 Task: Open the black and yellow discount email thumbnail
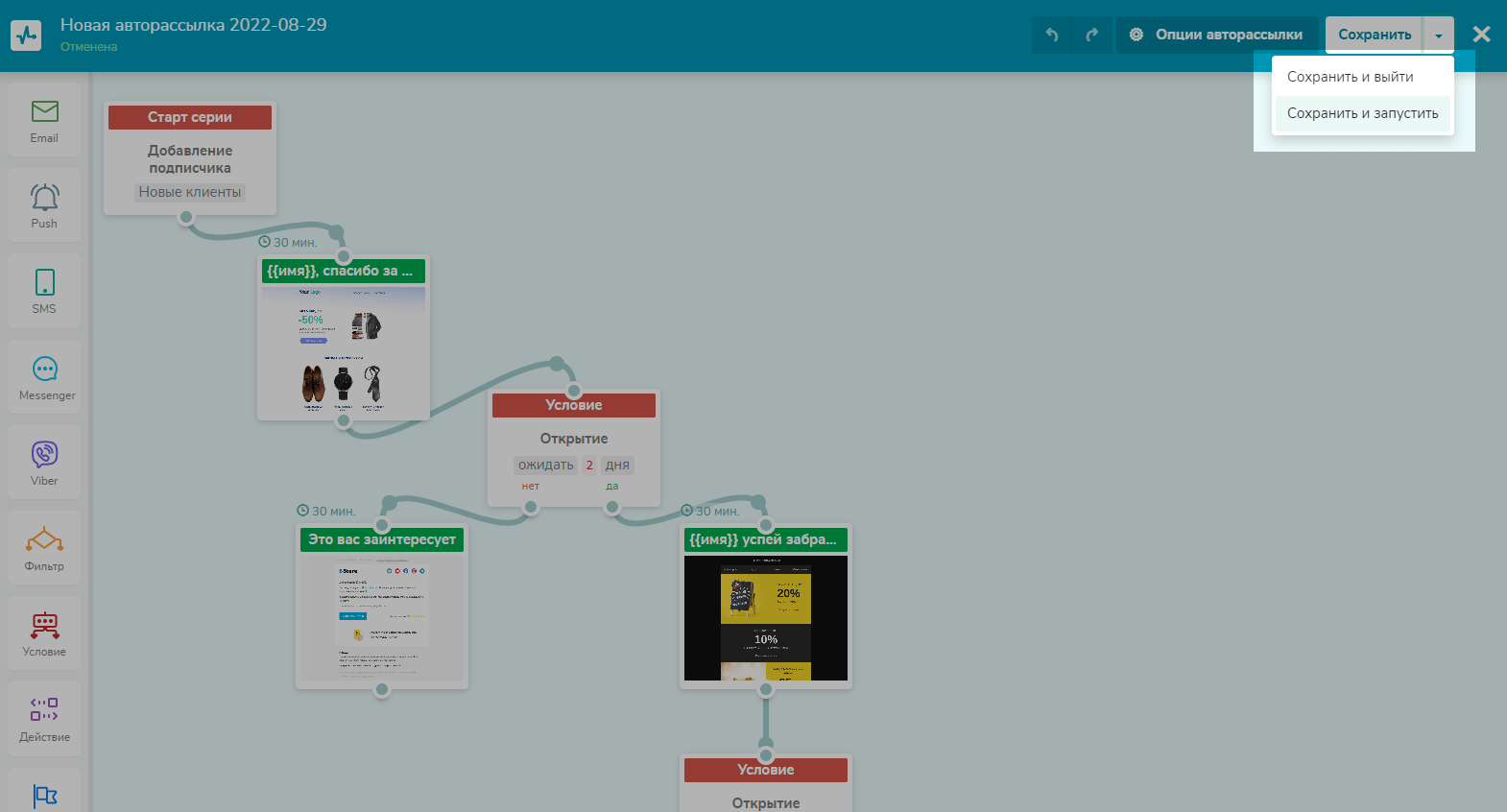click(x=766, y=618)
